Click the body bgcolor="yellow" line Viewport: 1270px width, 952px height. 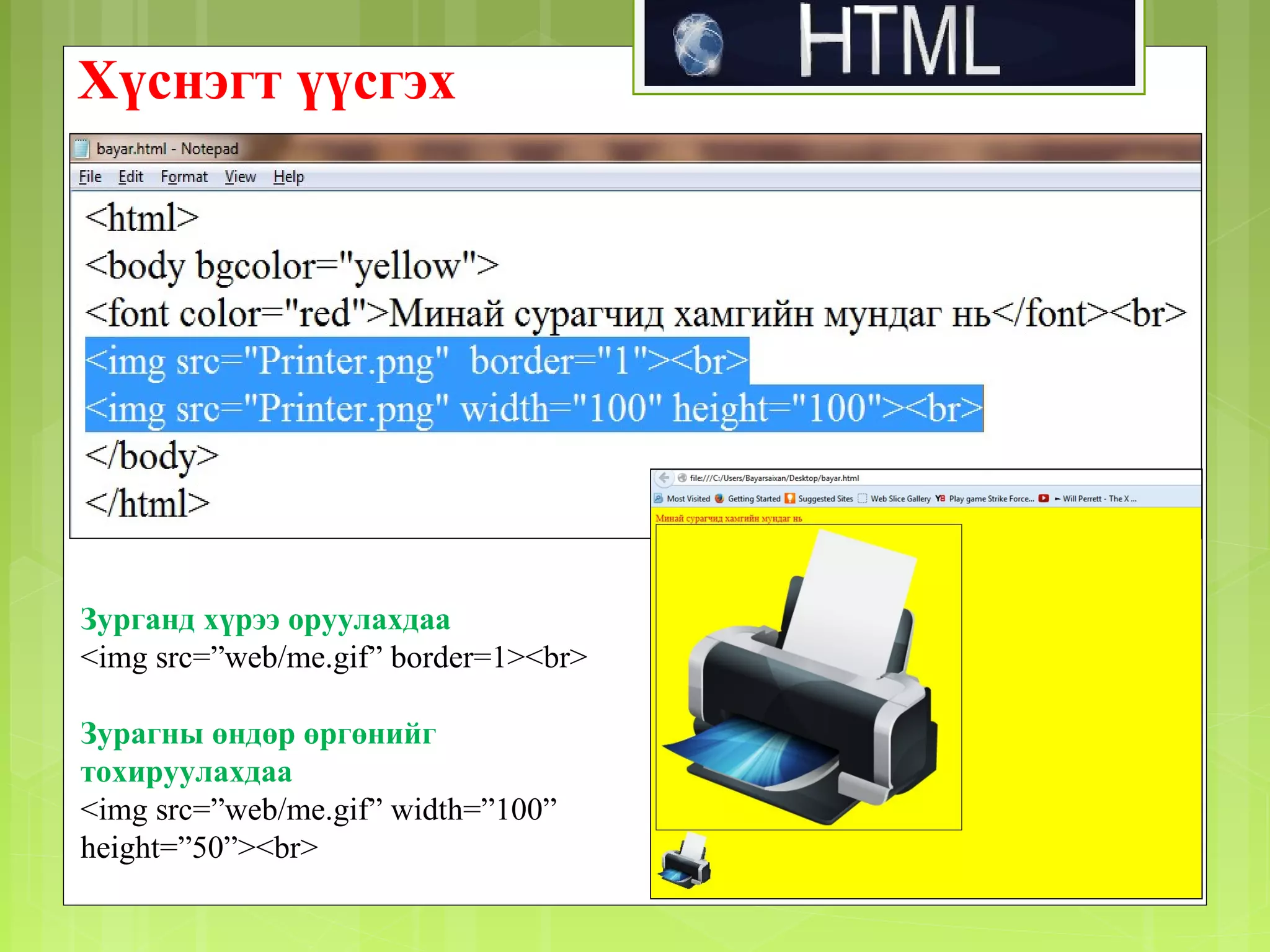tap(292, 267)
